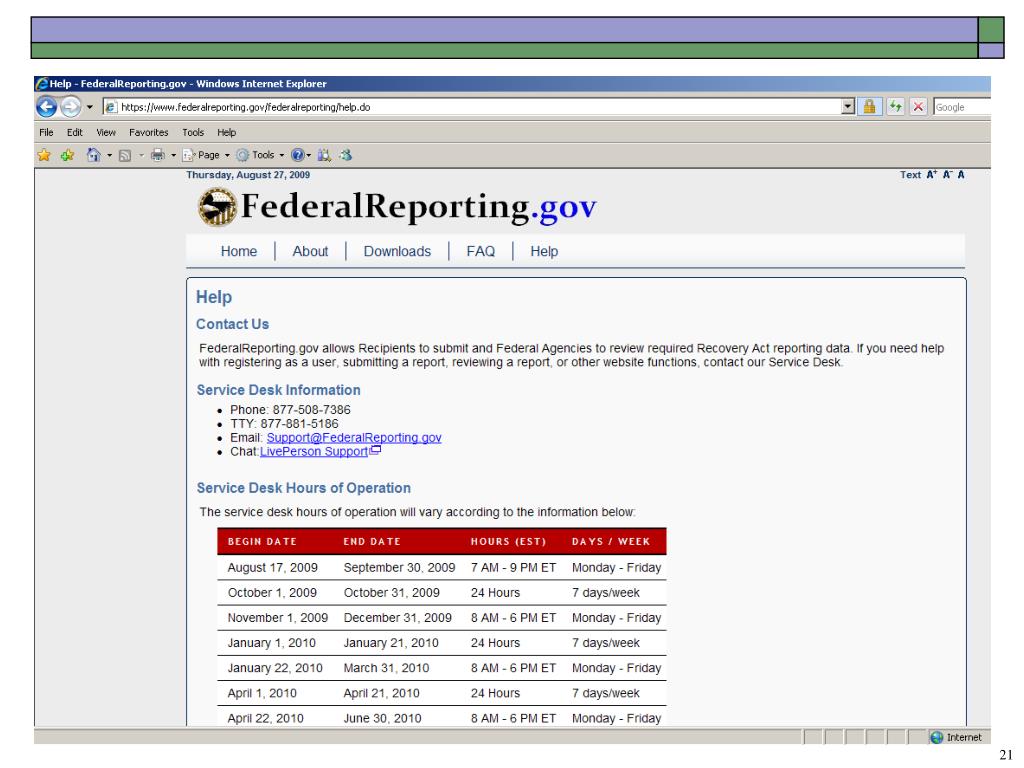Click the red Stop X button
The image size is (1024, 768).
[x=918, y=107]
